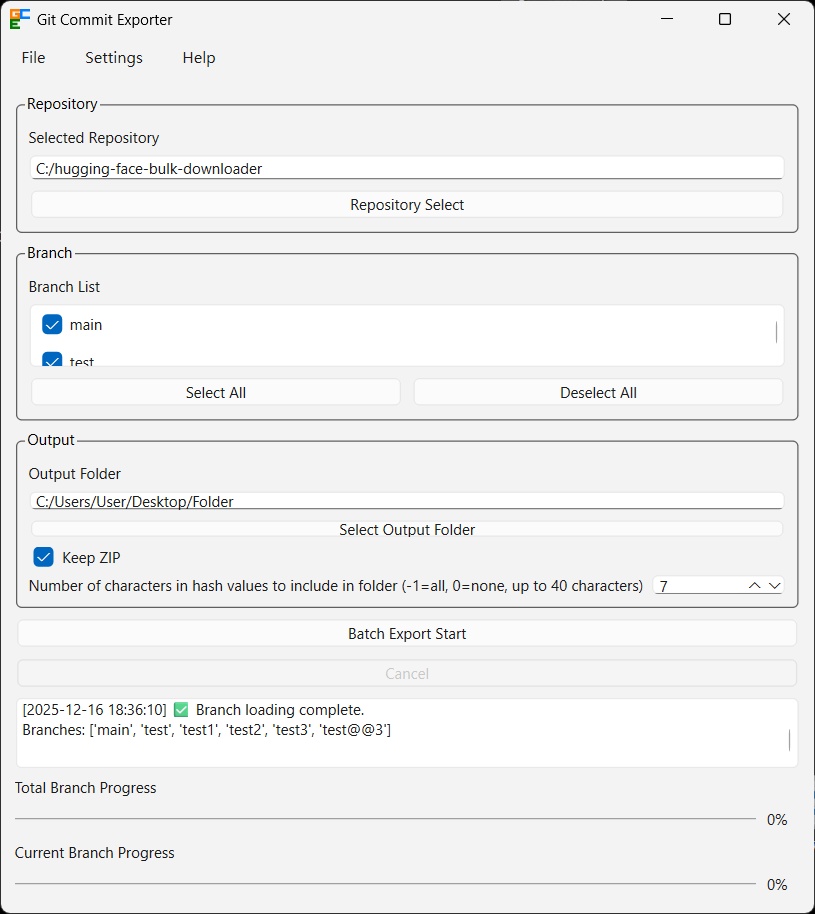Screen dimensions: 815x914
Task: Toggle the test branch checkbox
Action: (x=52, y=360)
